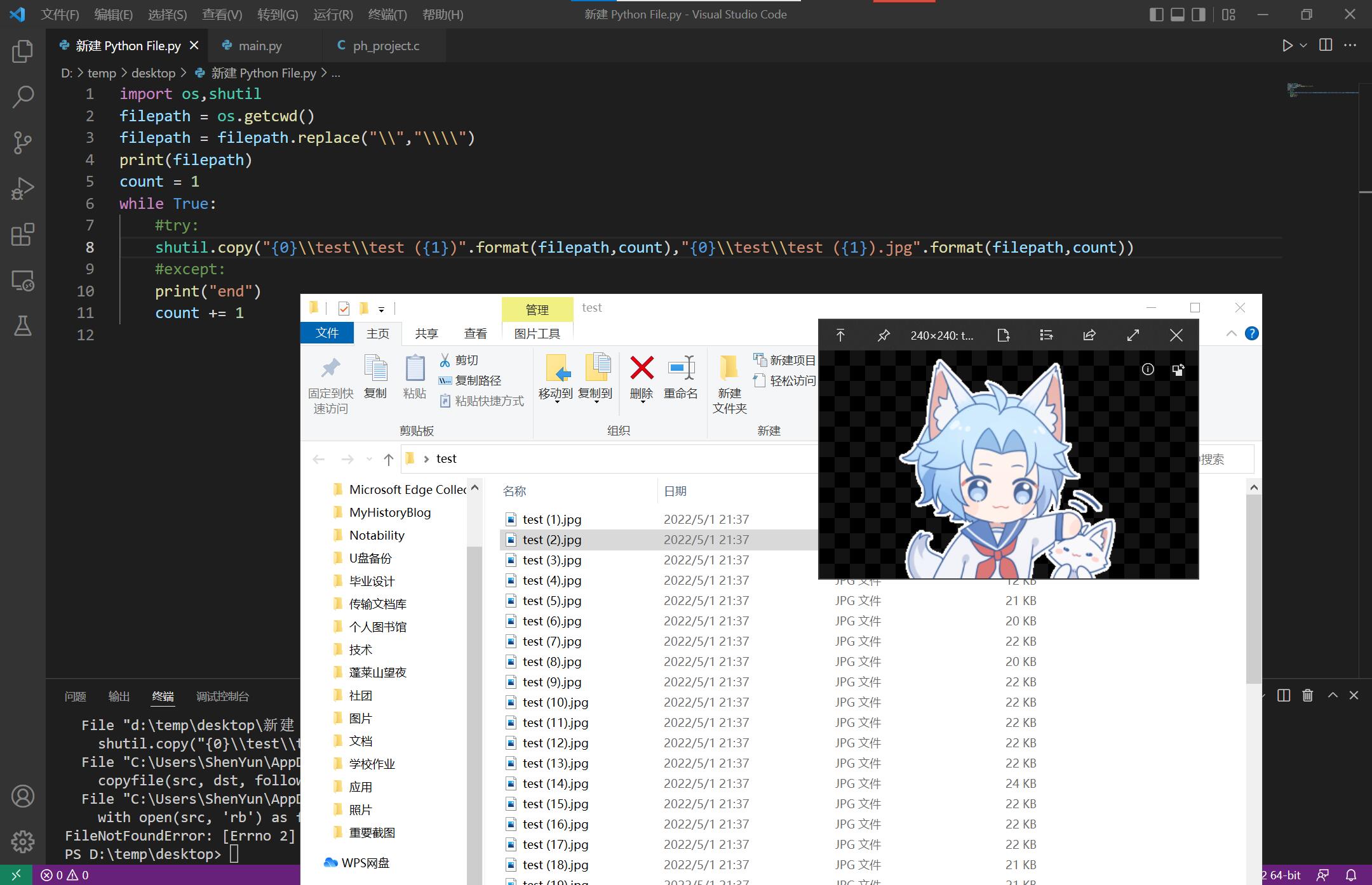Click the 轻松访问 button in the ribbon
This screenshot has width=1372, height=885.
click(x=784, y=380)
